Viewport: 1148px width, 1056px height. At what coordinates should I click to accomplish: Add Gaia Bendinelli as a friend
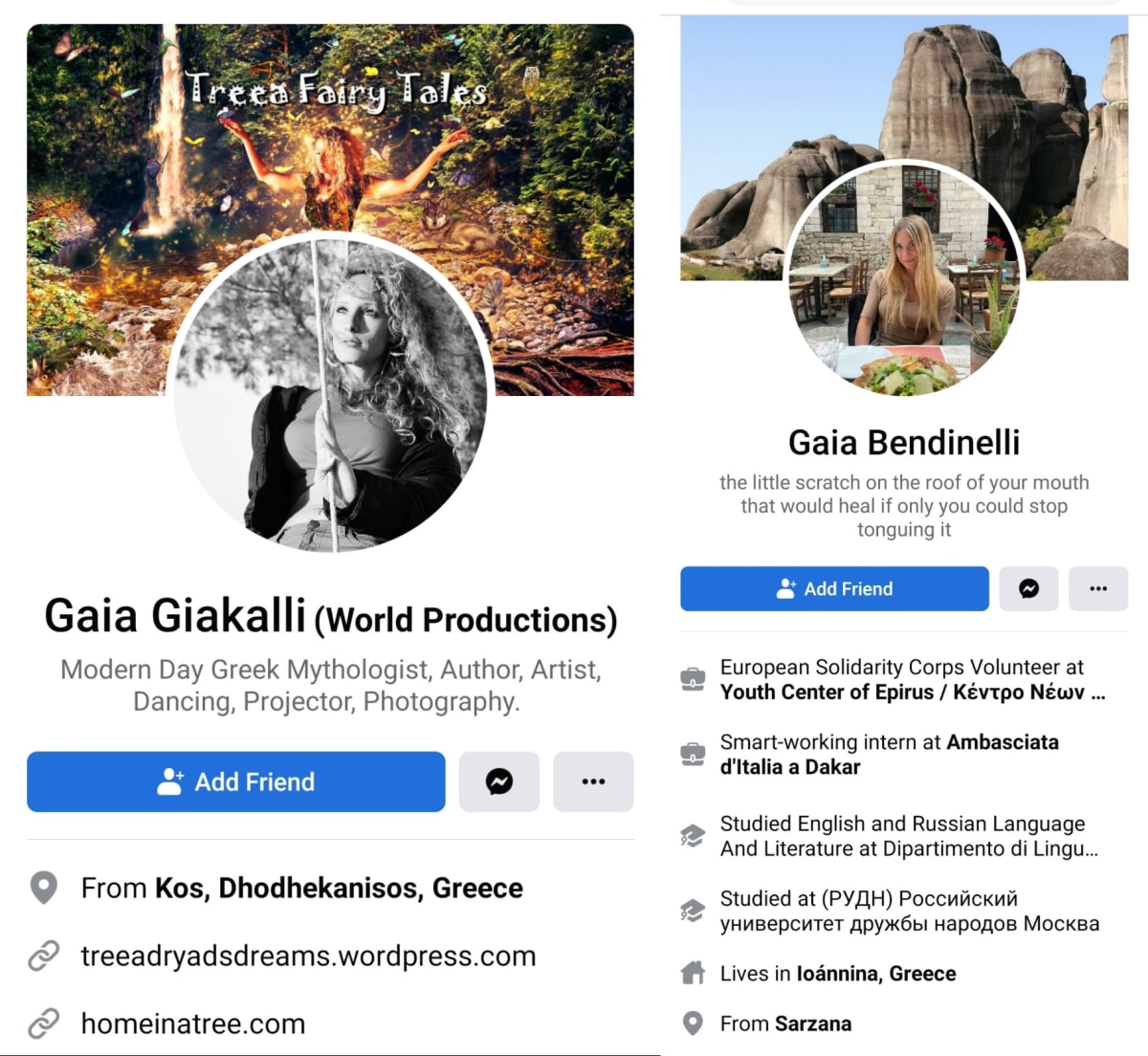tap(834, 588)
